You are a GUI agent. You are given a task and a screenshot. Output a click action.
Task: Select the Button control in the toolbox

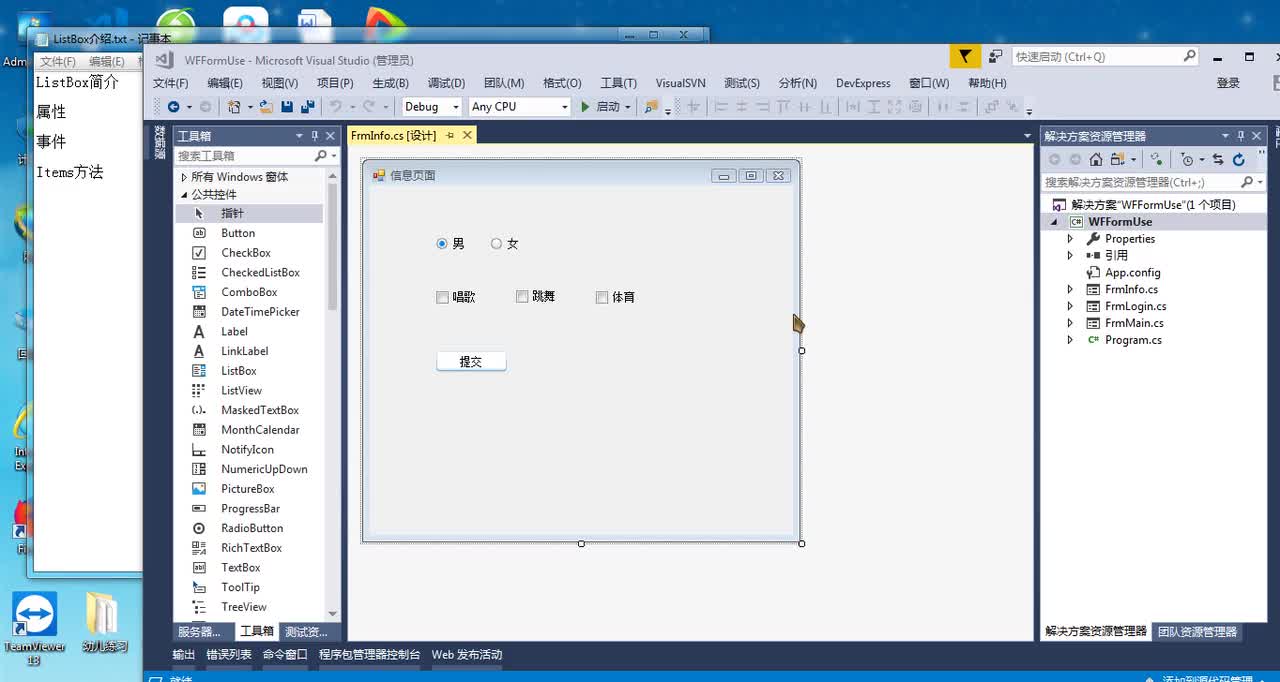[x=238, y=233]
